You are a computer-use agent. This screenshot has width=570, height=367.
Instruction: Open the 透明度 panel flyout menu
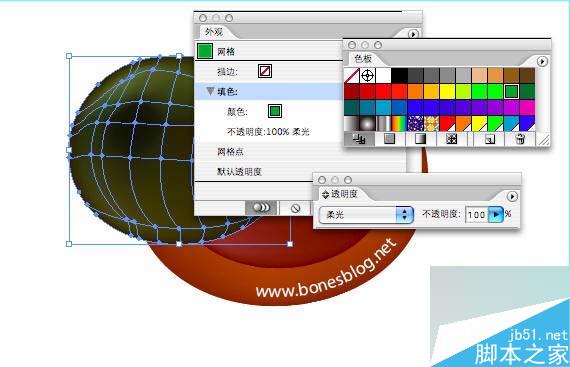(512, 197)
